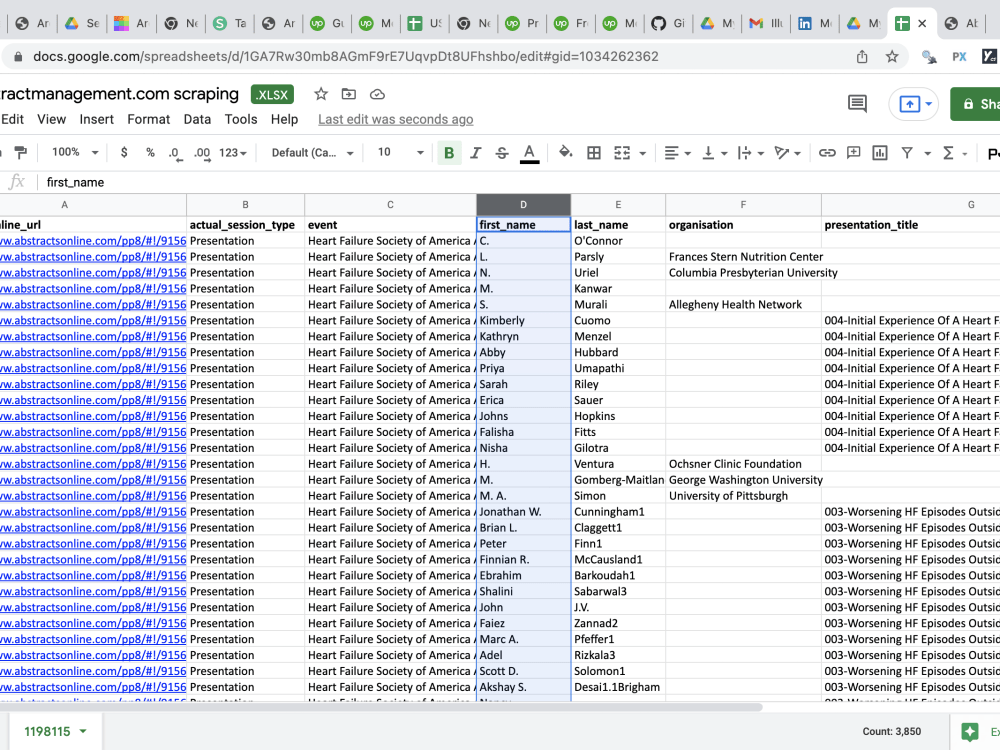Screen dimensions: 1000x750
Task: Open font size 10 dropdown
Action: 401,152
